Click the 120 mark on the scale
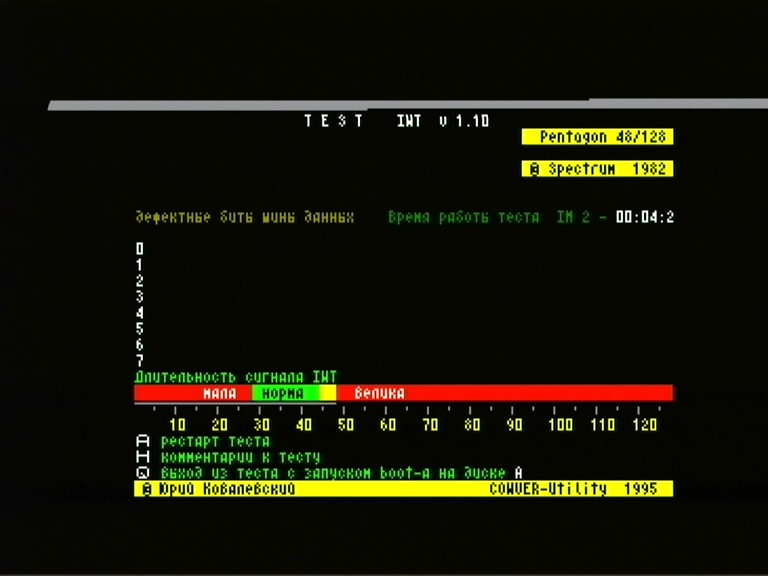Screen dimensions: 768x576 pyautogui.click(x=644, y=425)
